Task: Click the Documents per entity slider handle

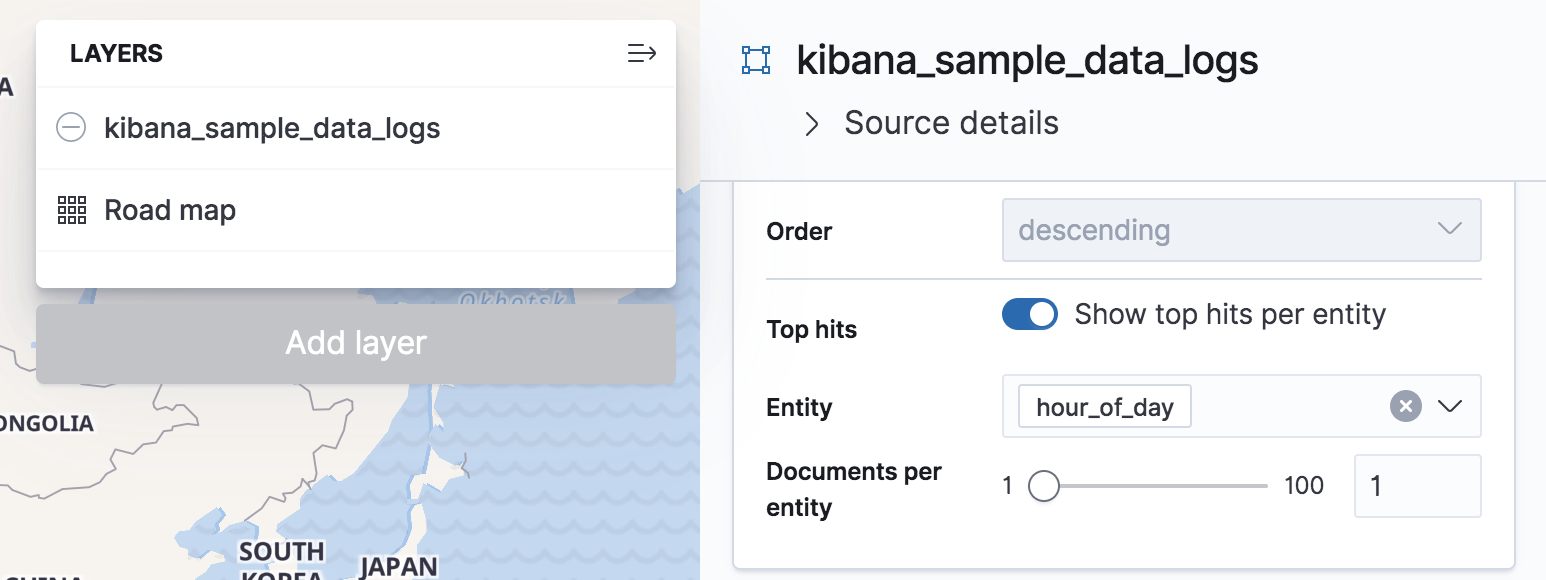Action: tap(1043, 486)
